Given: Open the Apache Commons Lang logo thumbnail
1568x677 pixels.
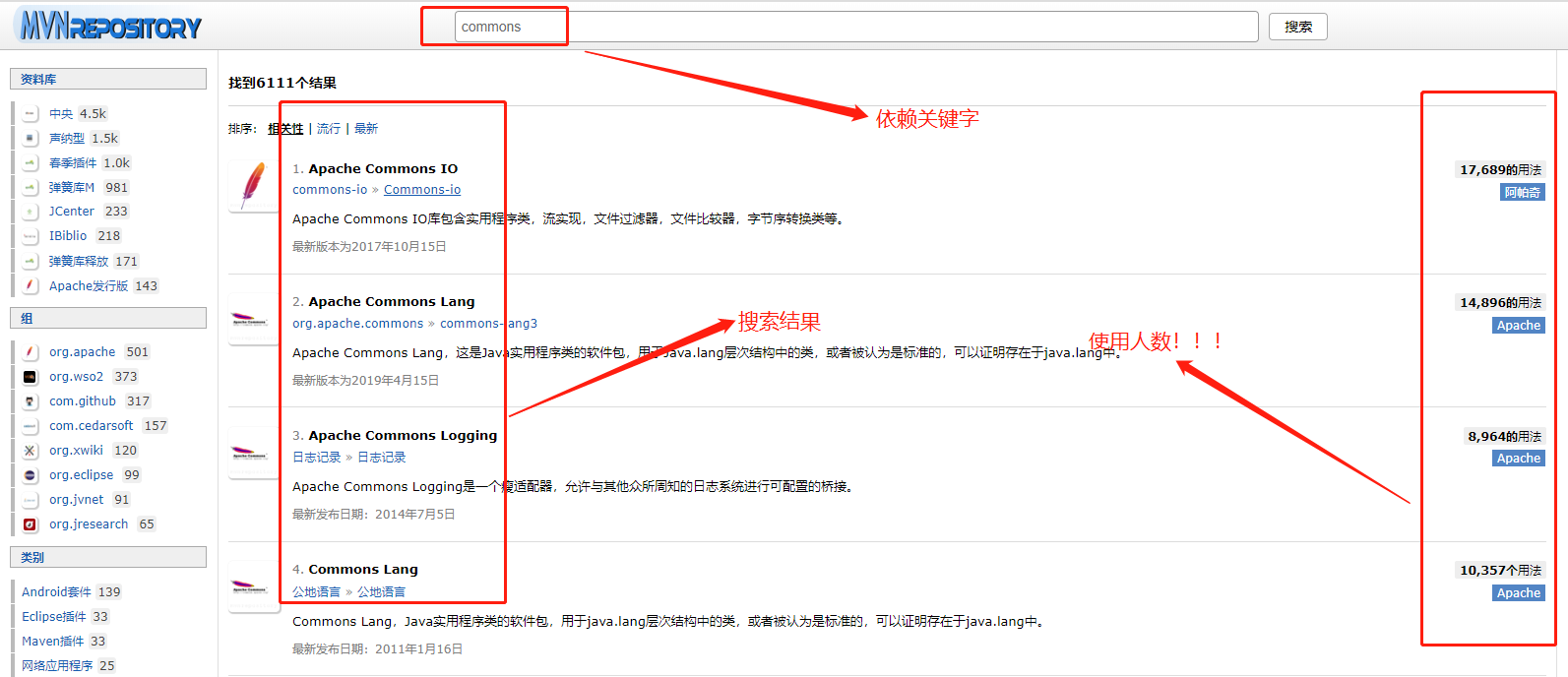Looking at the screenshot, I should point(254,319).
